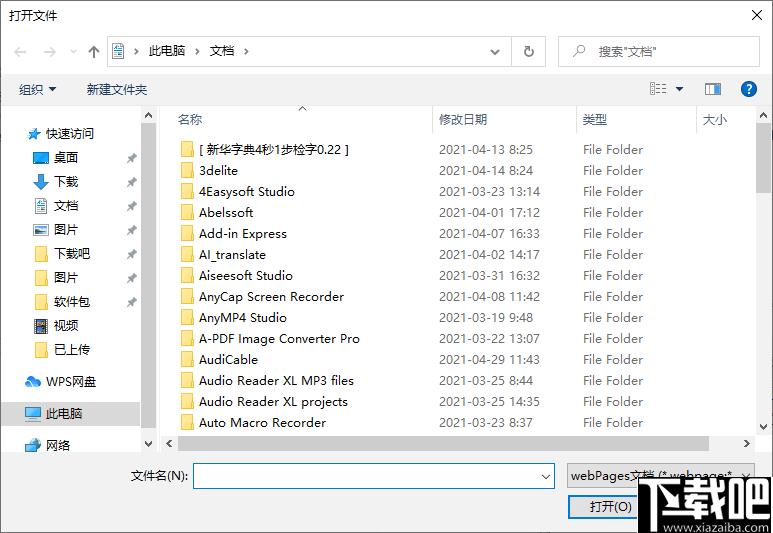Open 文档 in quick access
The width and height of the screenshot is (773, 533).
66,206
